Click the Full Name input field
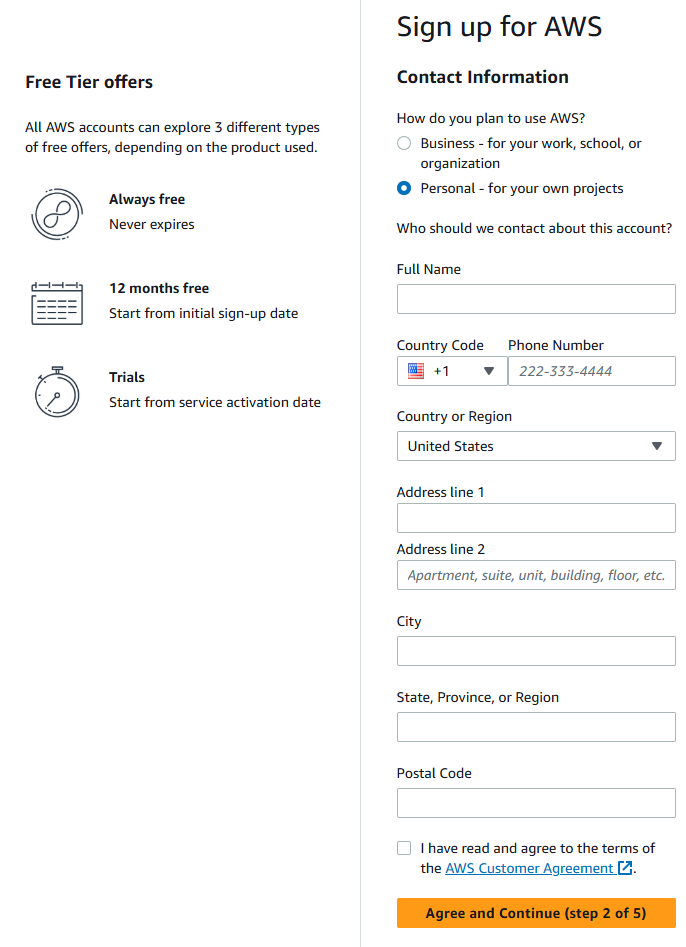 (x=536, y=299)
